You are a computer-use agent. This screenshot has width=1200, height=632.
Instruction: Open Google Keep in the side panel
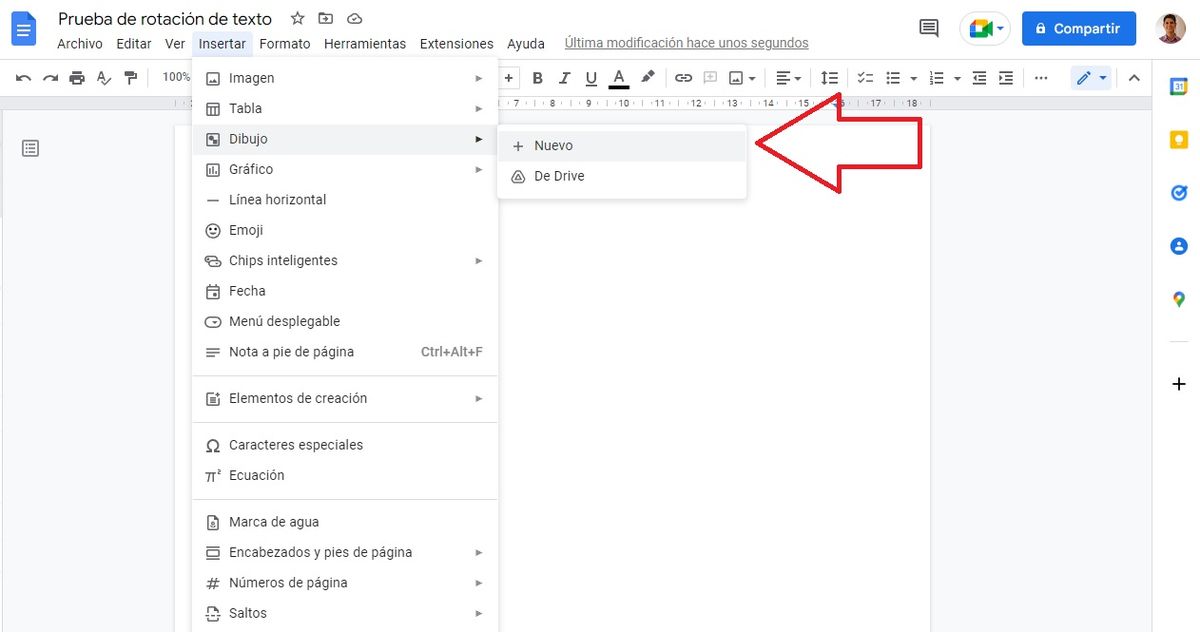tap(1177, 140)
